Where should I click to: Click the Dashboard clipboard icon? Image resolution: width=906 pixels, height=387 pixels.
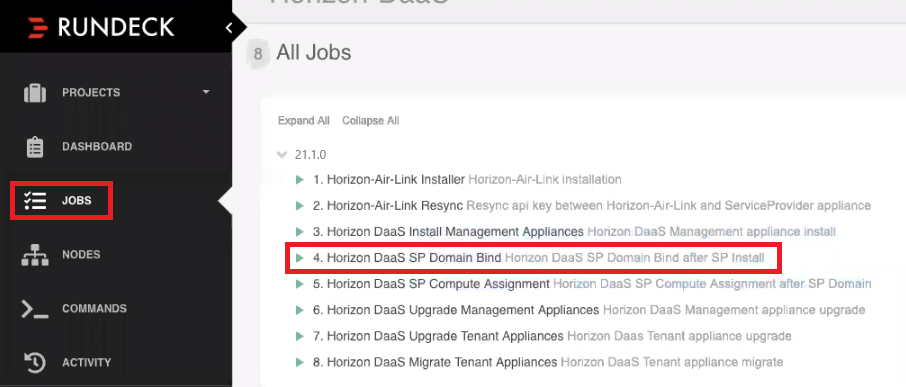tap(35, 147)
